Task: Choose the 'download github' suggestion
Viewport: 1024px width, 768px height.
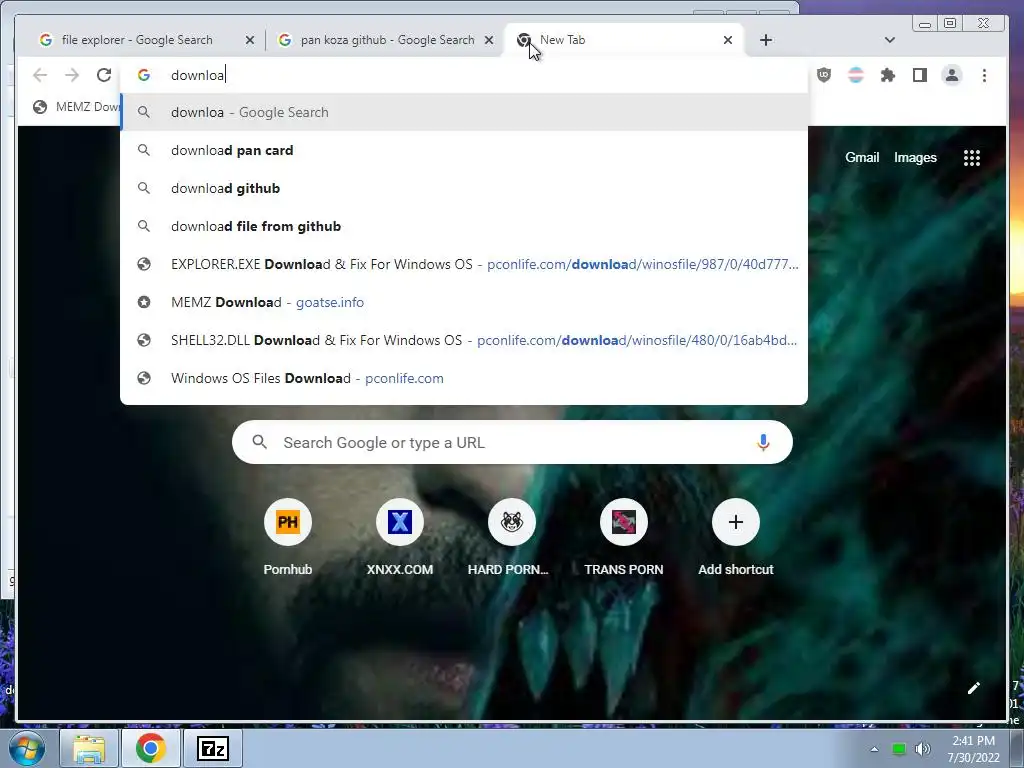Action: (x=464, y=188)
